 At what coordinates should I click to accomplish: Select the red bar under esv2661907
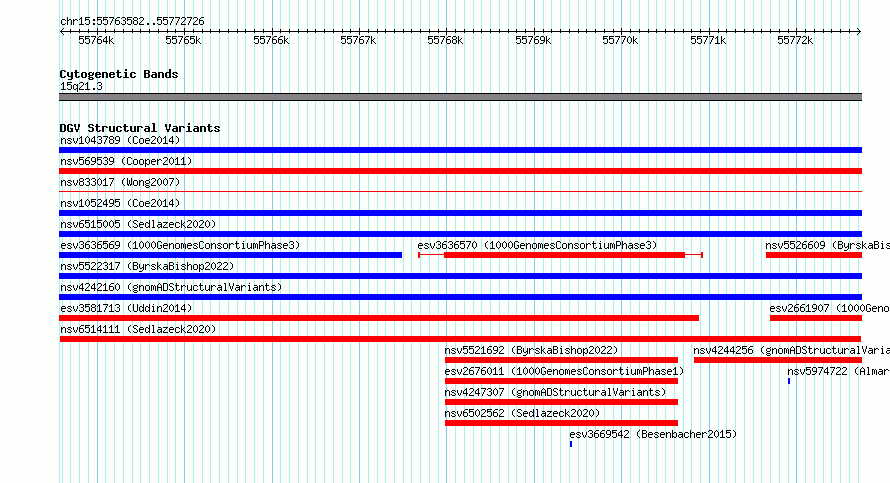point(816,318)
